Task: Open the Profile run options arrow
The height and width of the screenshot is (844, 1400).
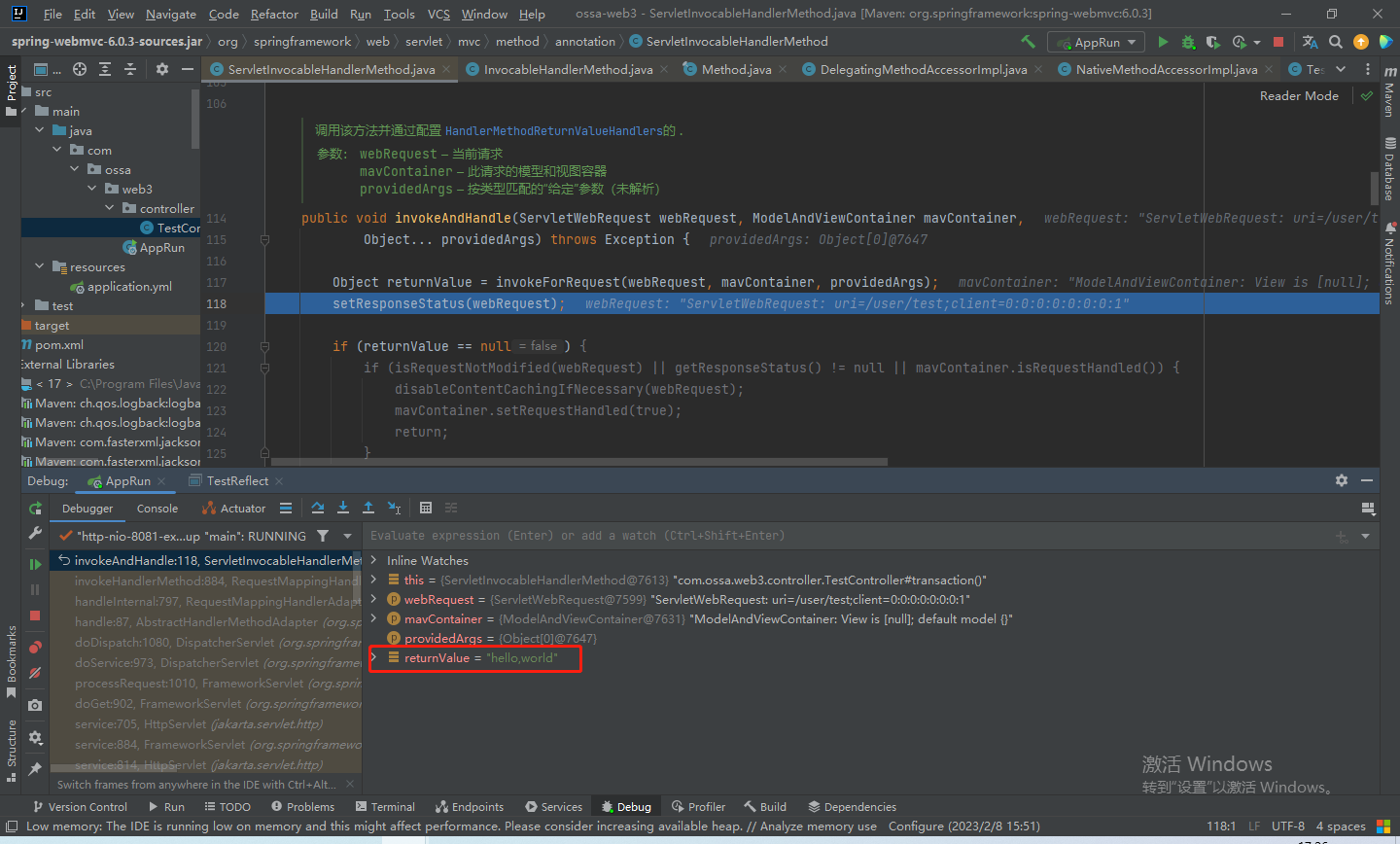Action: click(x=1257, y=43)
